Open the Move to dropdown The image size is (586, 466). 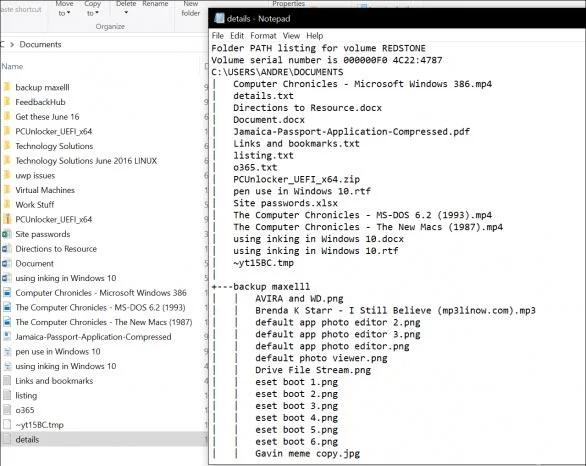tap(64, 9)
